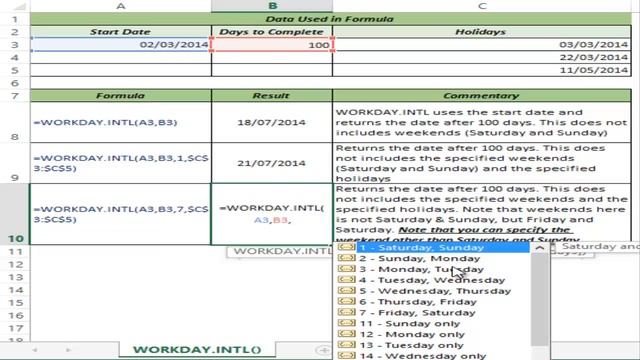The width and height of the screenshot is (640, 360).
Task: Click icon beside 12 - Monday only
Action: coord(347,333)
